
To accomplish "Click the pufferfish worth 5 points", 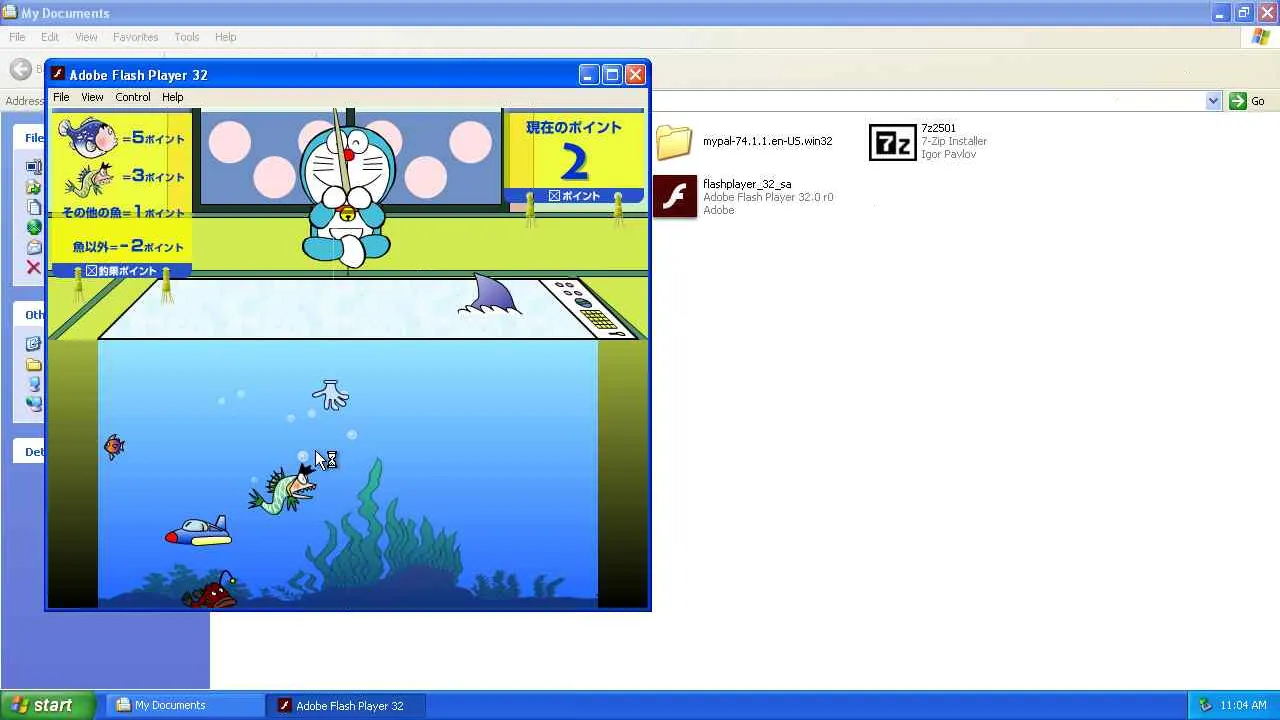I will click(88, 136).
